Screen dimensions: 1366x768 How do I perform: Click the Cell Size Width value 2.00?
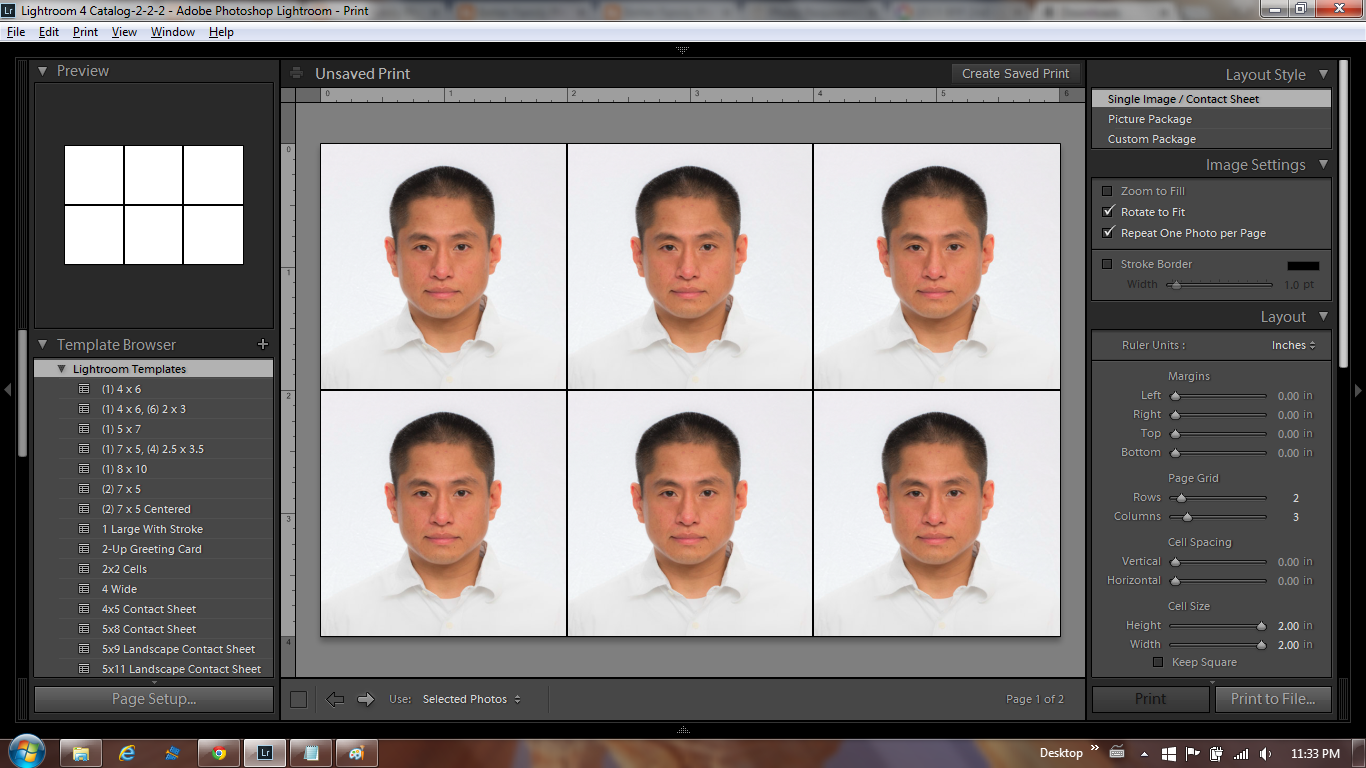click(x=1288, y=645)
